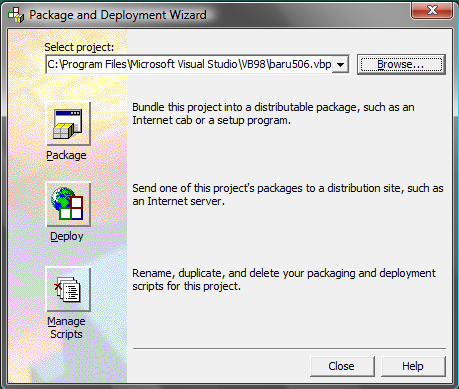Click the Deploy globe icon button
This screenshot has width=459, height=389.
[x=68, y=204]
